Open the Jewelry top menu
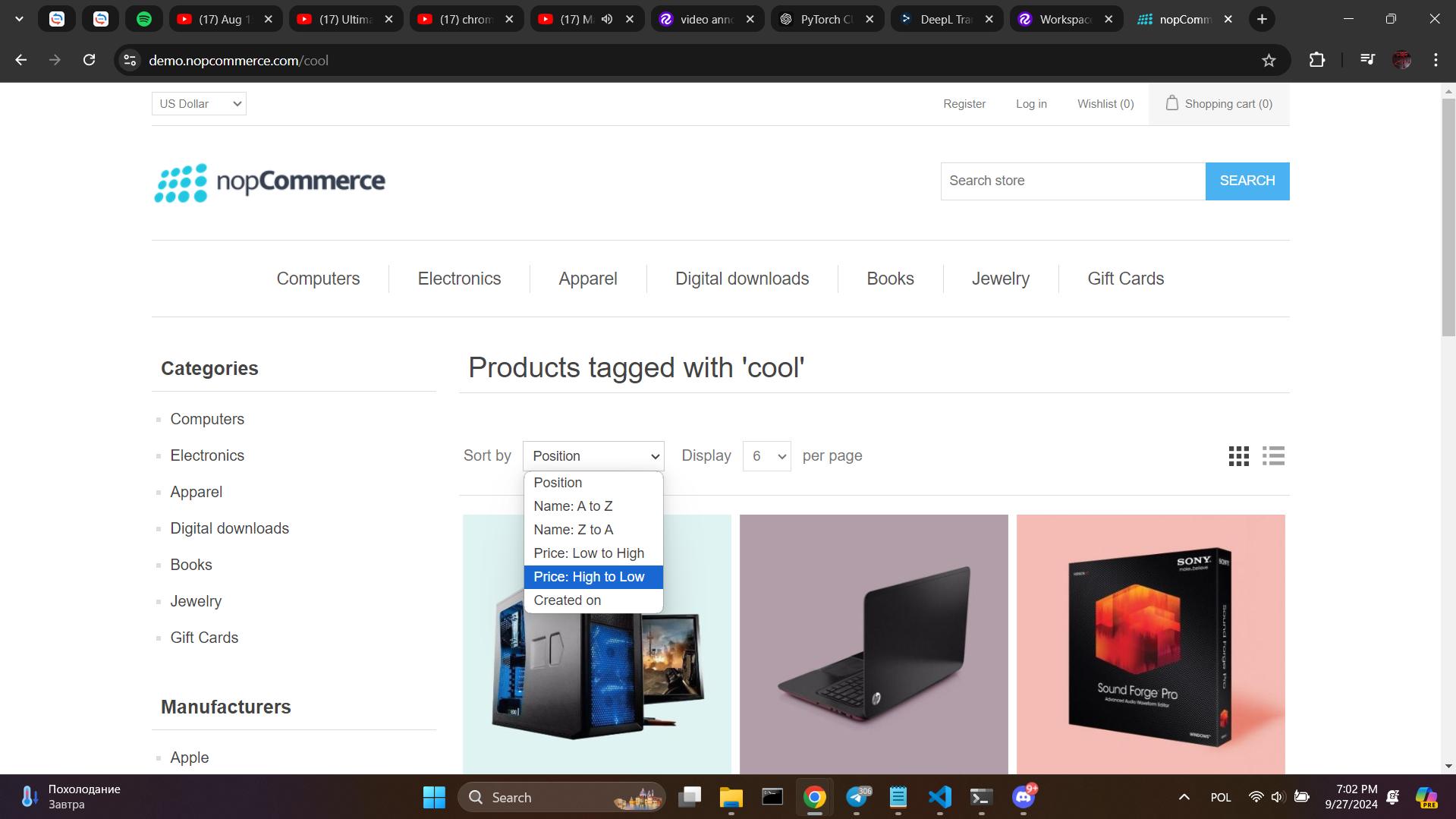Image resolution: width=1456 pixels, height=819 pixels. pyautogui.click(x=1000, y=279)
